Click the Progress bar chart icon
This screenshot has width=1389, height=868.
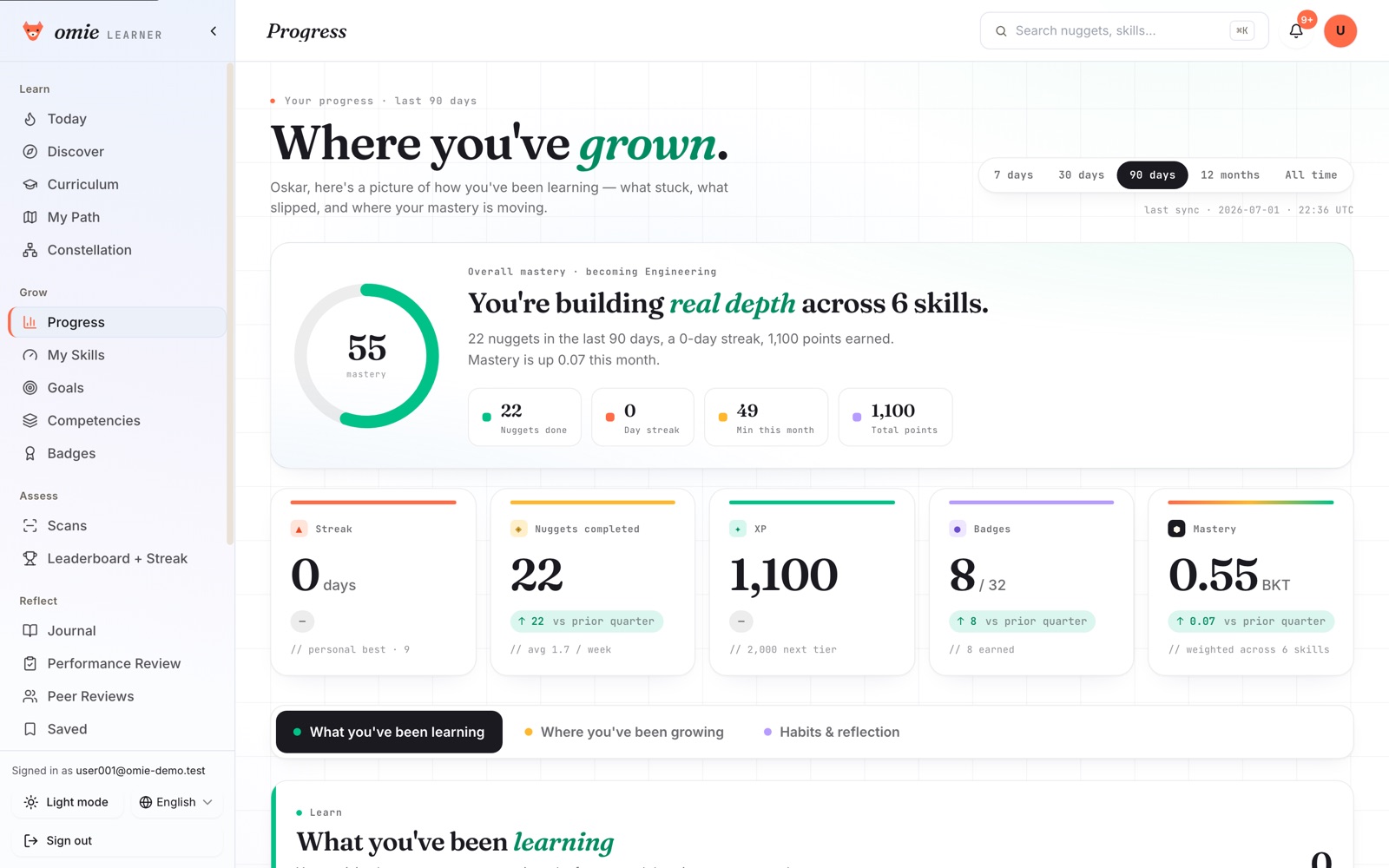[30, 322]
